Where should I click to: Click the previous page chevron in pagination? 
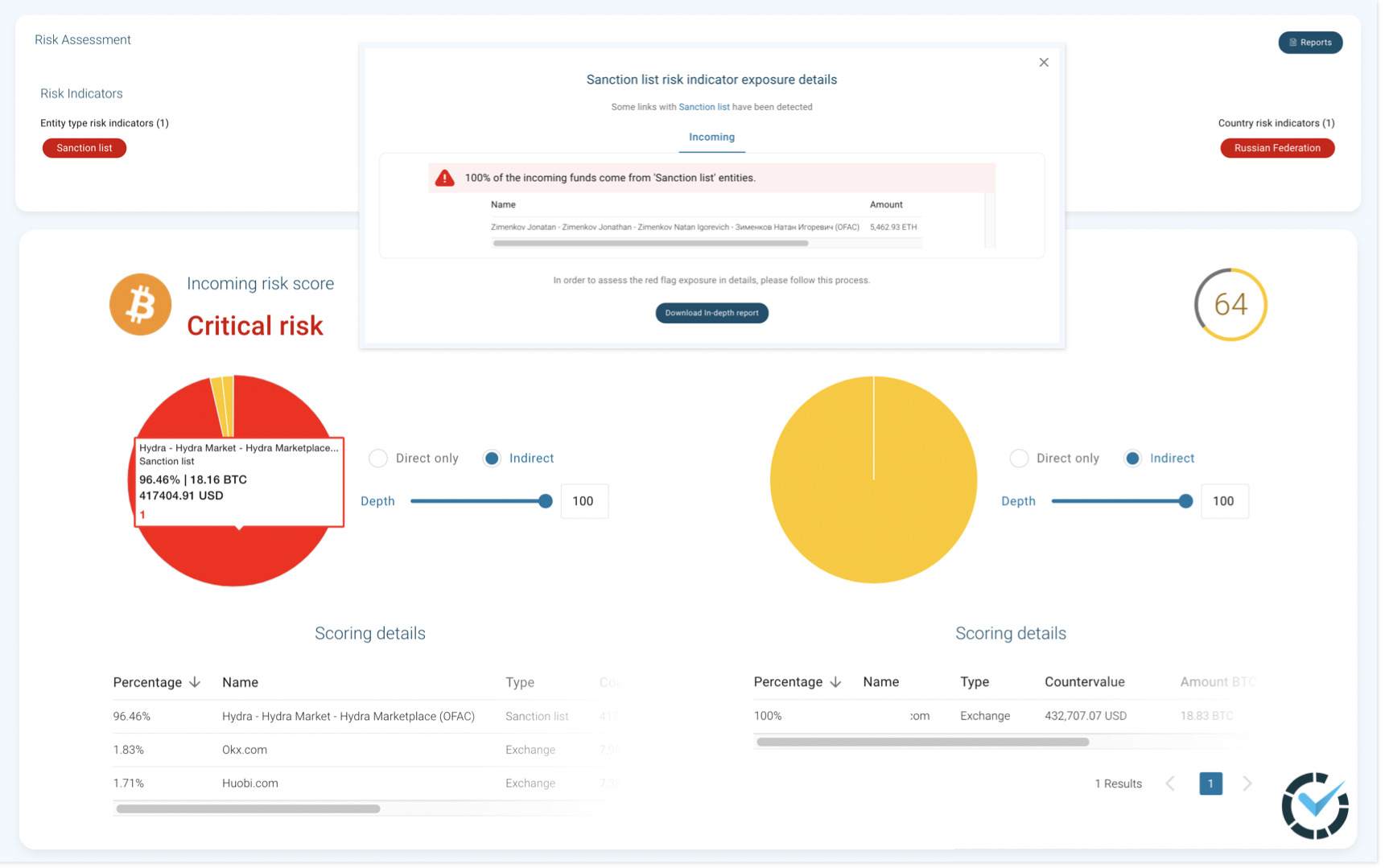click(x=1170, y=783)
